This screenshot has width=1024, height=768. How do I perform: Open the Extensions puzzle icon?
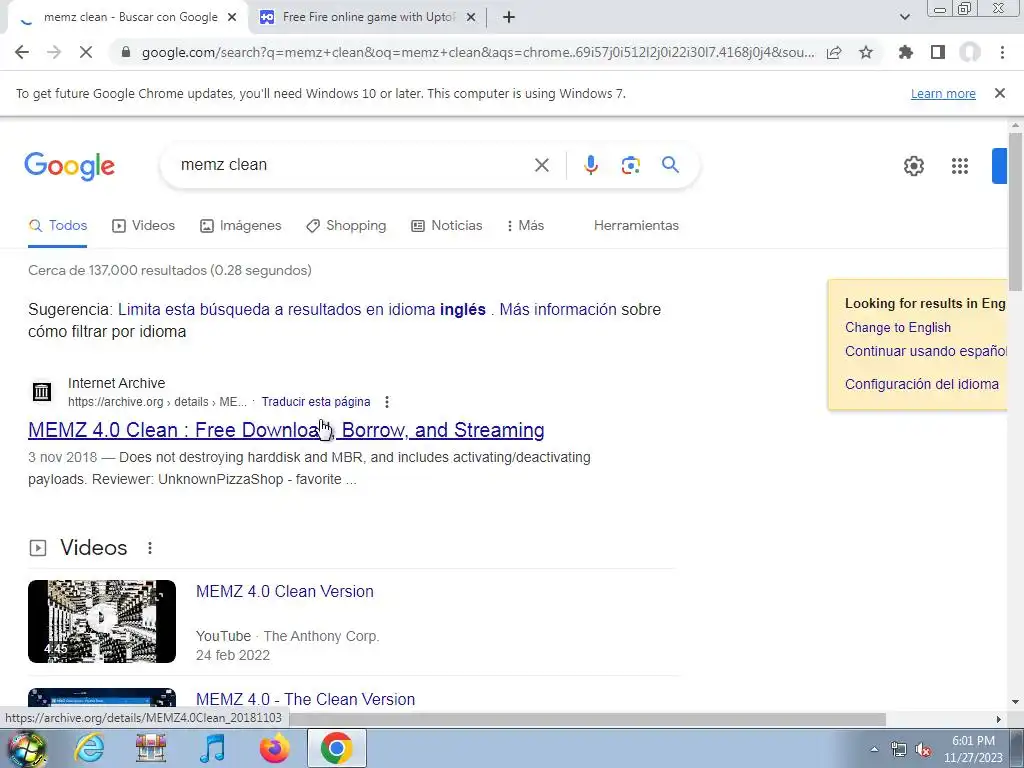click(x=906, y=52)
